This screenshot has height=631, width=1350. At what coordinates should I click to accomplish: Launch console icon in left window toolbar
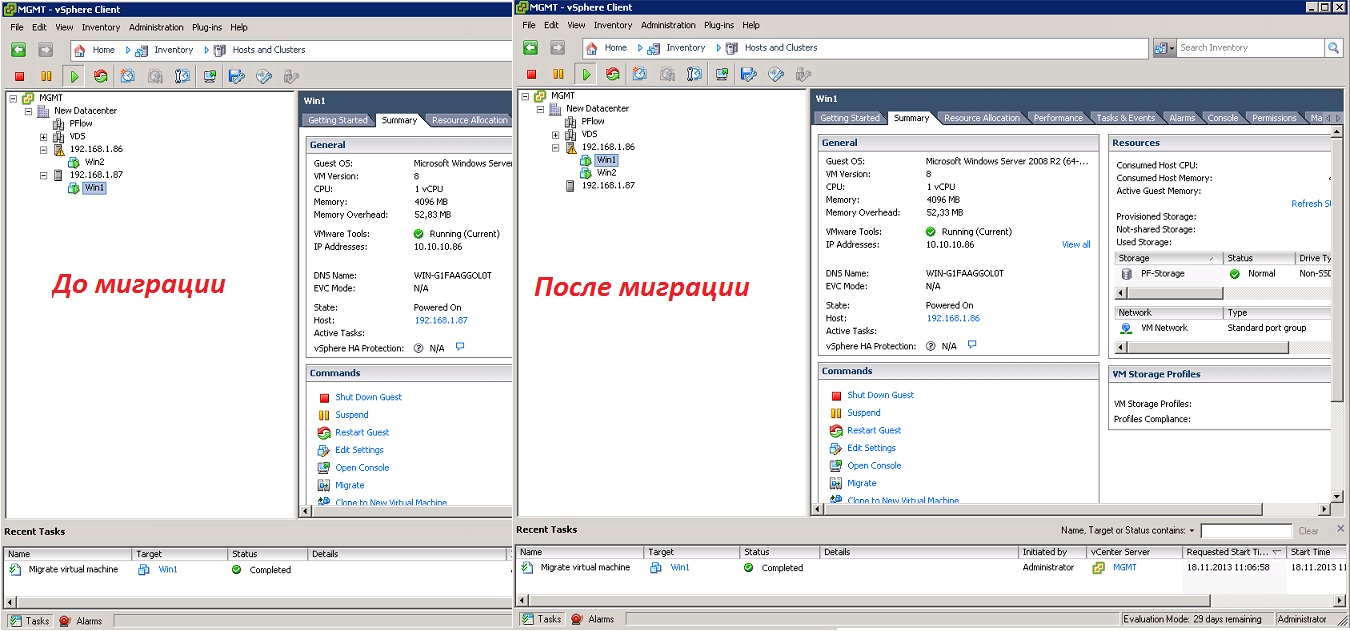point(210,76)
